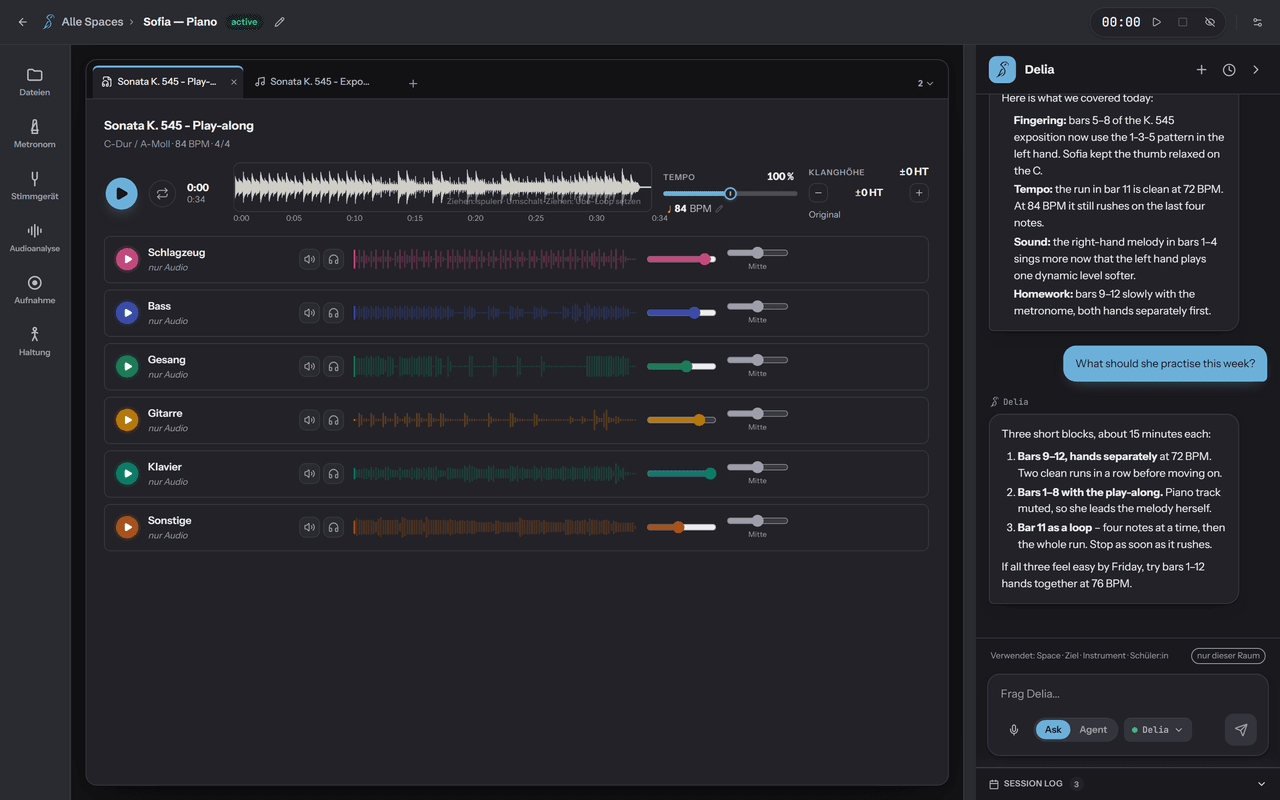Activate microphone voice input
1280x800 pixels.
(x=1014, y=730)
